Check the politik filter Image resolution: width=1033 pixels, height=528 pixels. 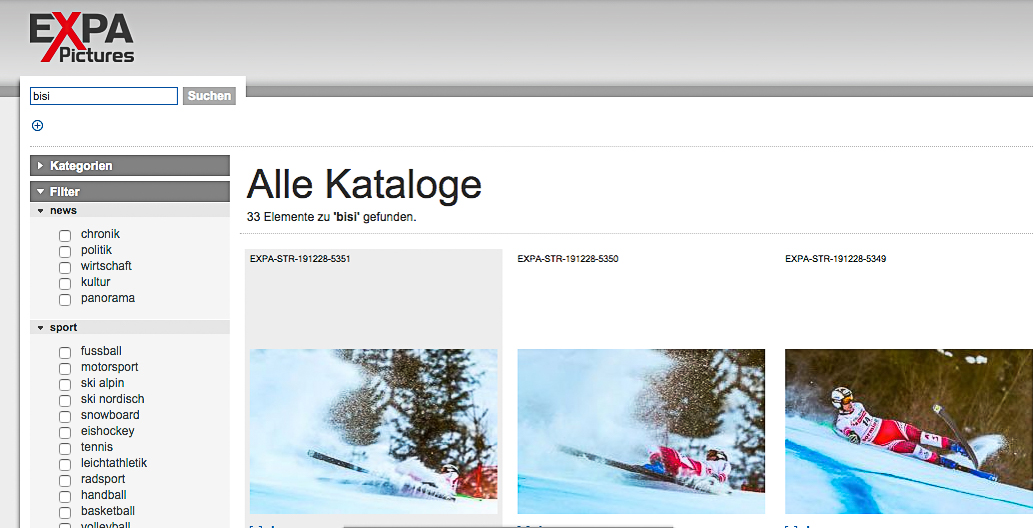pos(65,251)
